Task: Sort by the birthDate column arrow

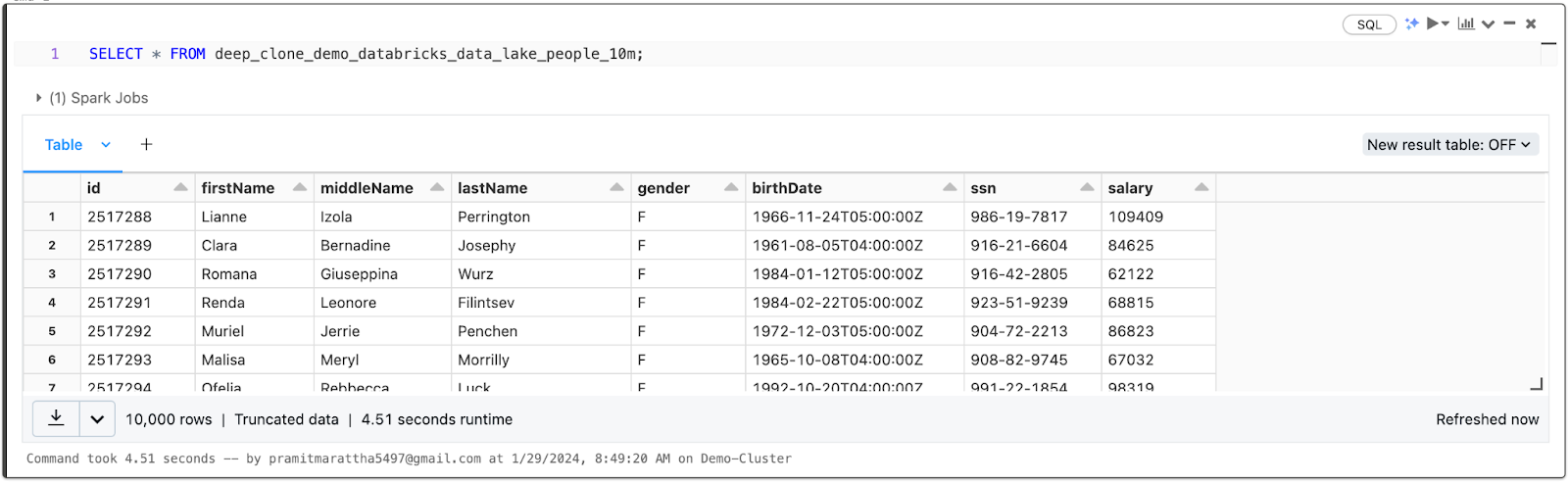Action: click(x=950, y=187)
